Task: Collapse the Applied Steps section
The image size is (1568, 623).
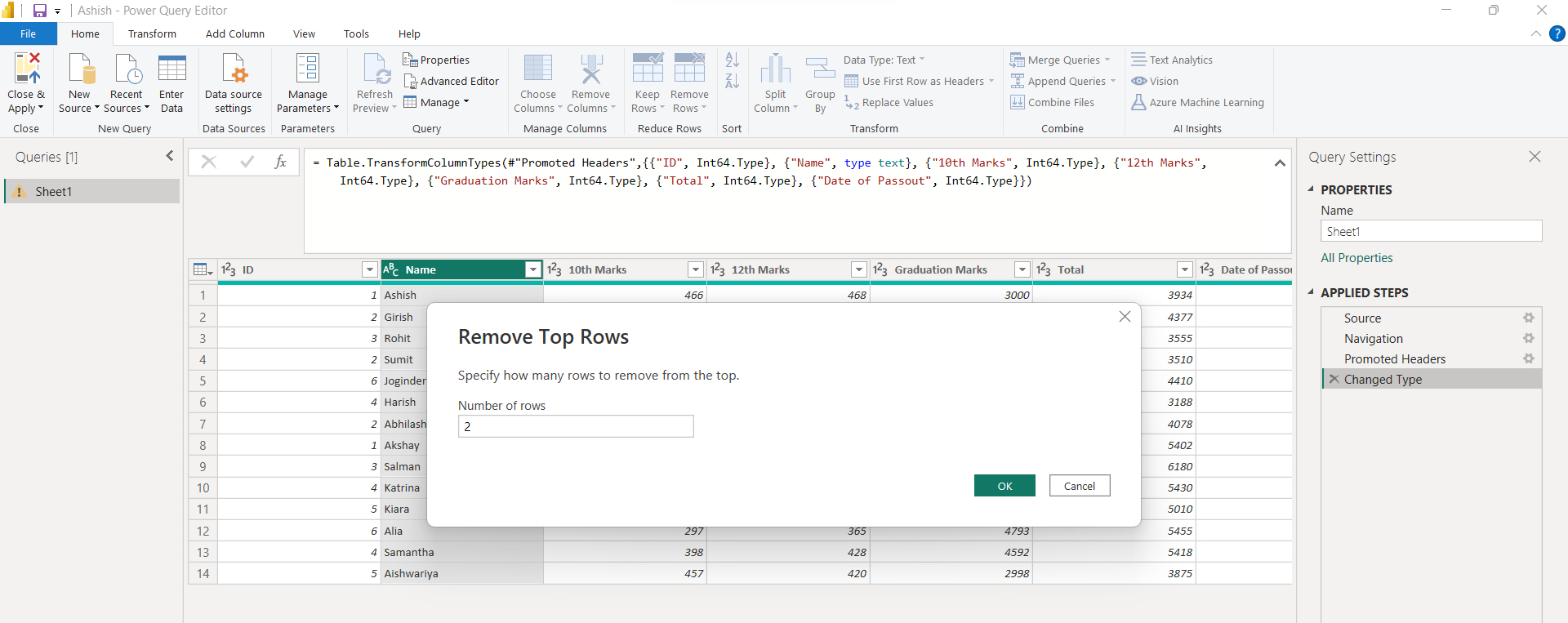Action: point(1311,292)
